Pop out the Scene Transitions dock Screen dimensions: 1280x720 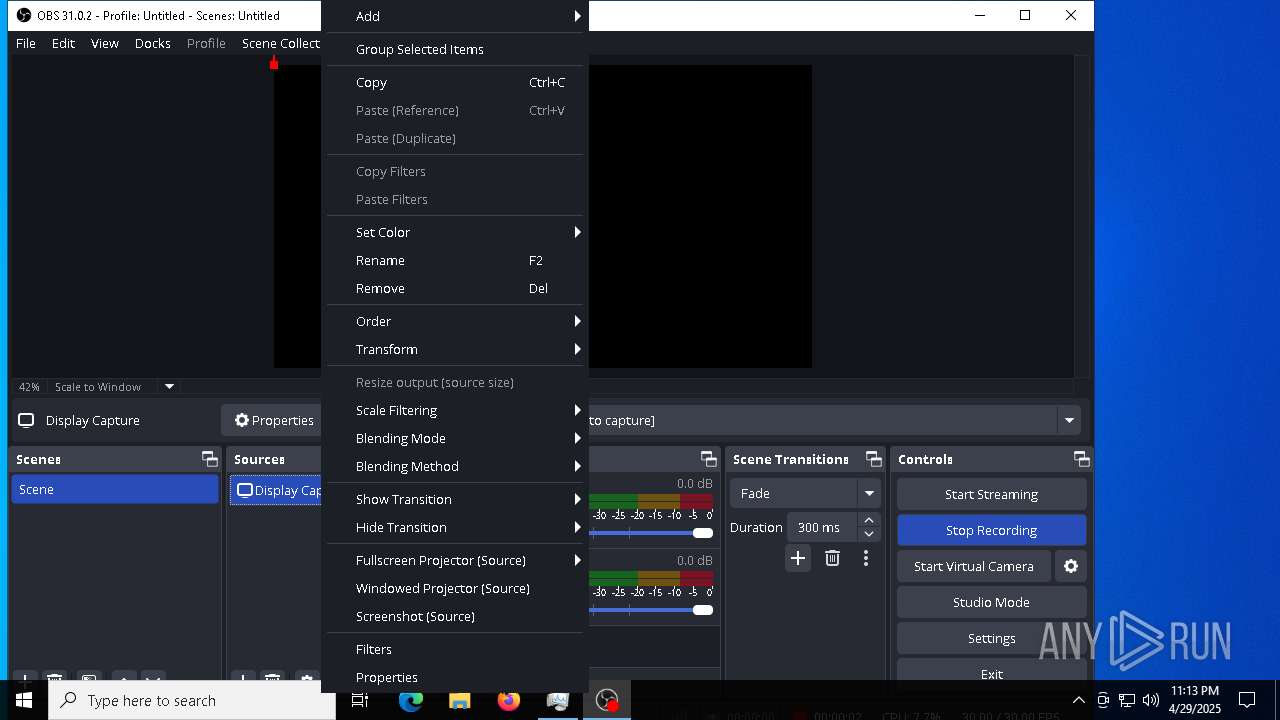pyautogui.click(x=873, y=459)
